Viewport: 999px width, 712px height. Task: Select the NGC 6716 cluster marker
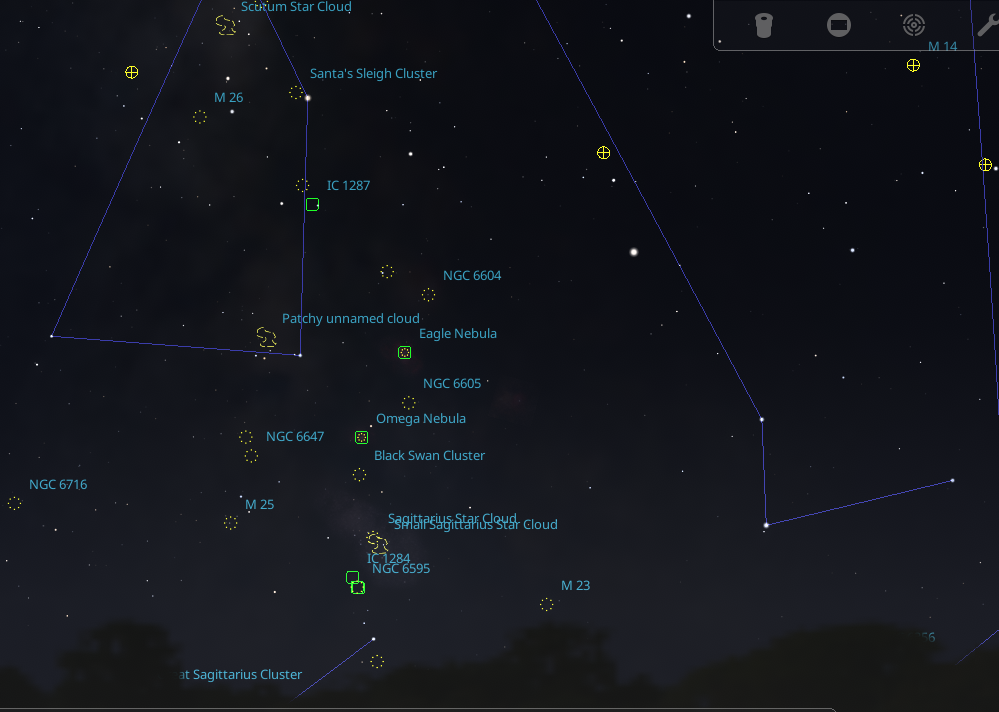[15, 503]
